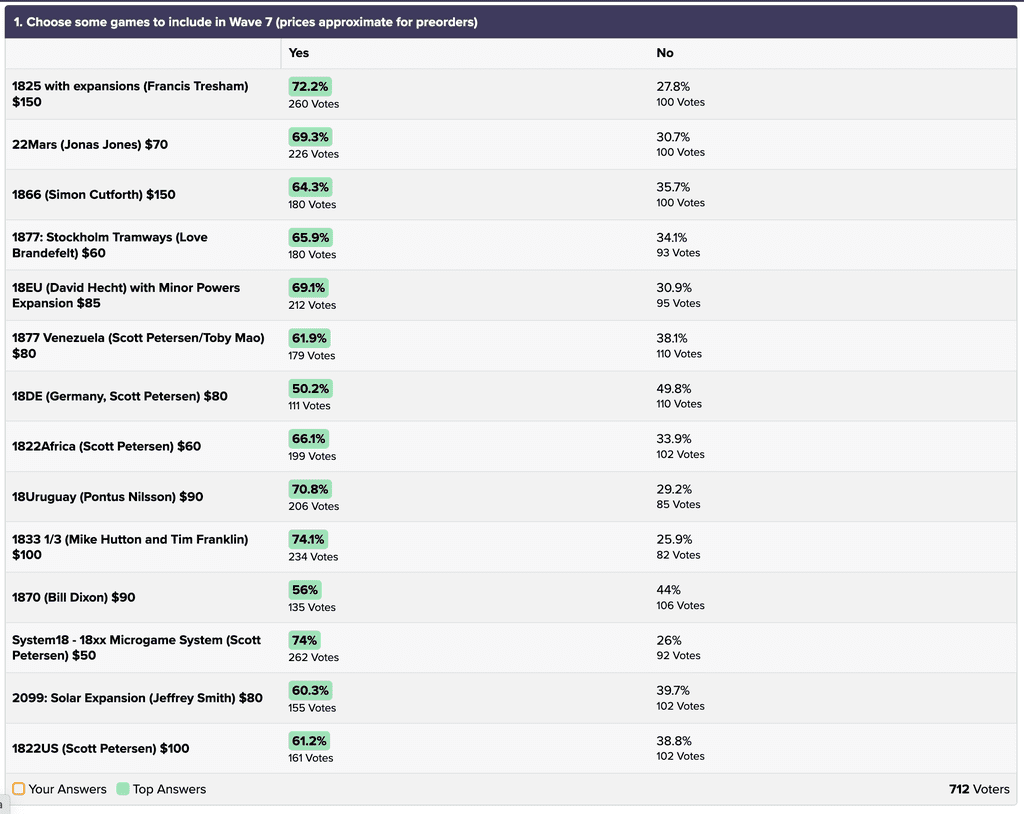Click the 44% No result for 1870

point(669,590)
